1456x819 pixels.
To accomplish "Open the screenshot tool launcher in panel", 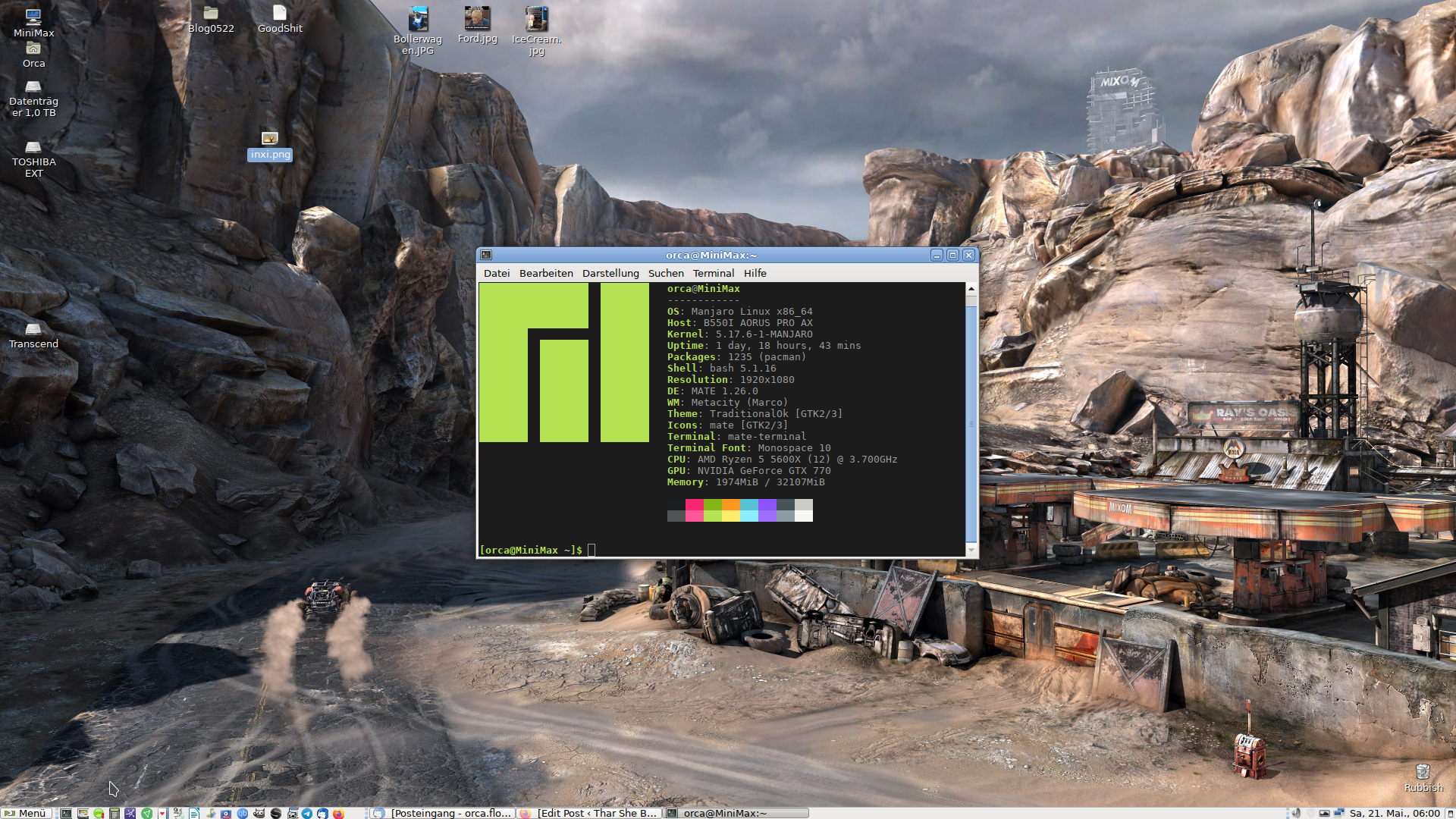I will [292, 813].
